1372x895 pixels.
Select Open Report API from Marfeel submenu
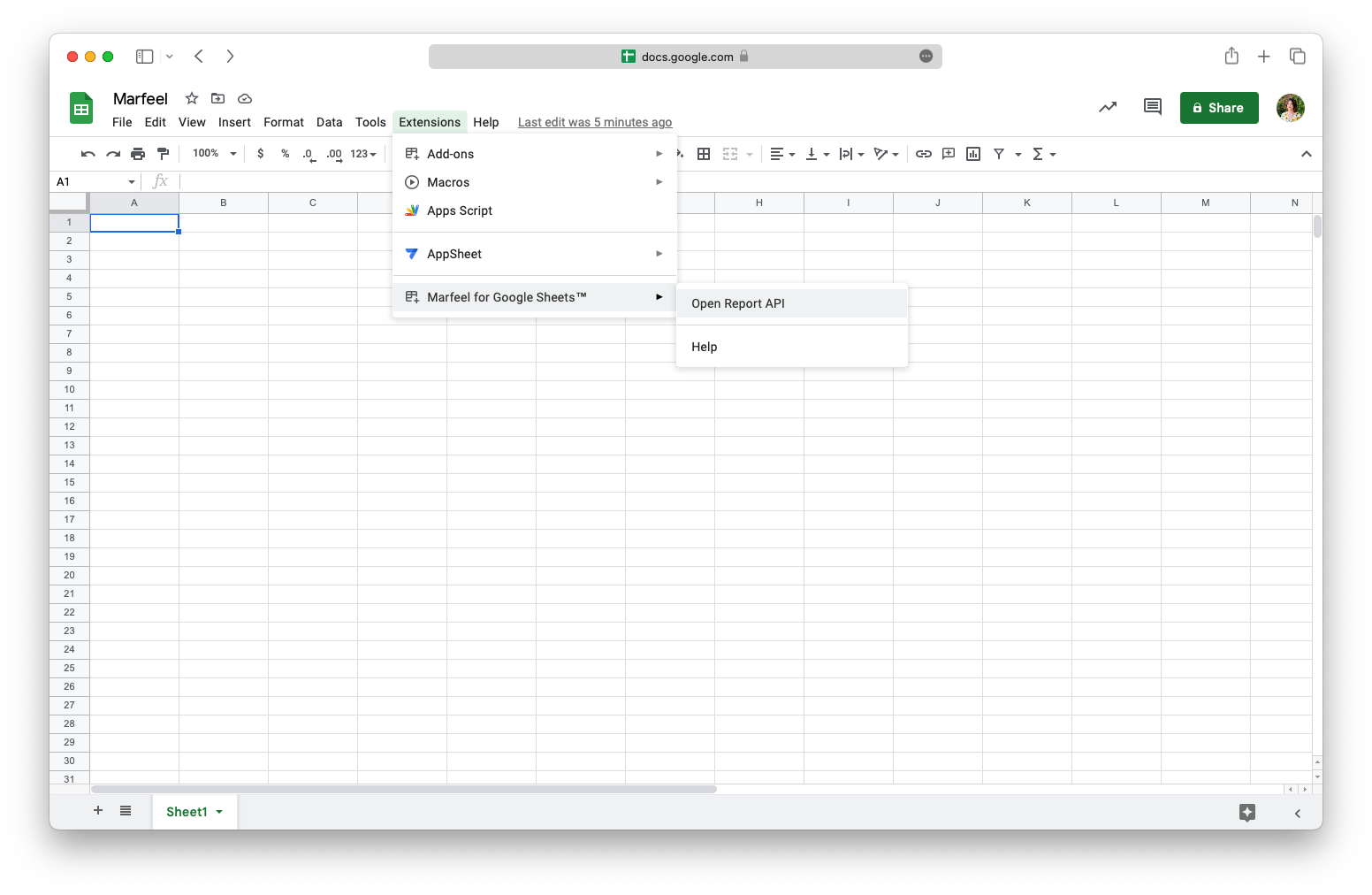tap(737, 302)
